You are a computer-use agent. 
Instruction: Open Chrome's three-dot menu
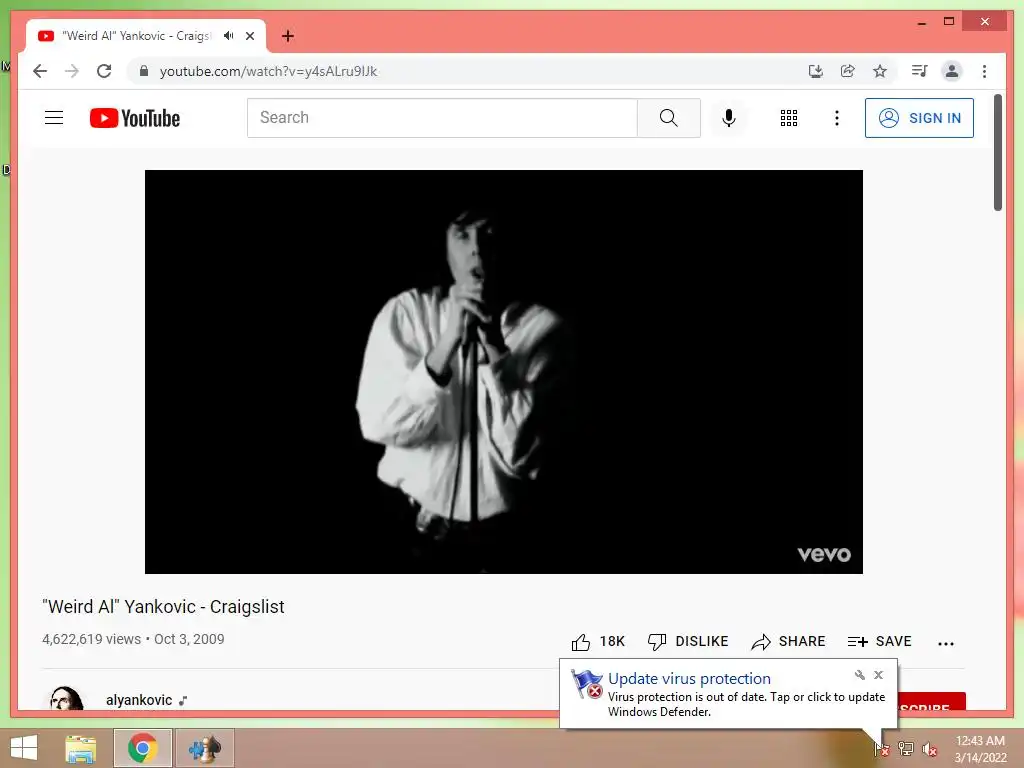coord(984,71)
